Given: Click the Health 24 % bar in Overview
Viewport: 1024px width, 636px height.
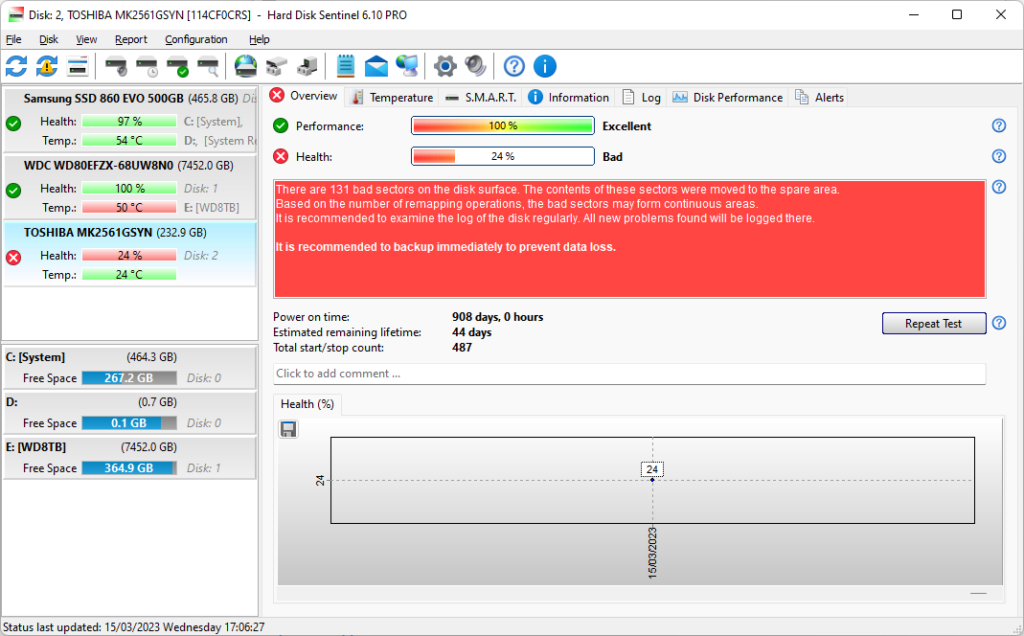Looking at the screenshot, I should pyautogui.click(x=503, y=156).
